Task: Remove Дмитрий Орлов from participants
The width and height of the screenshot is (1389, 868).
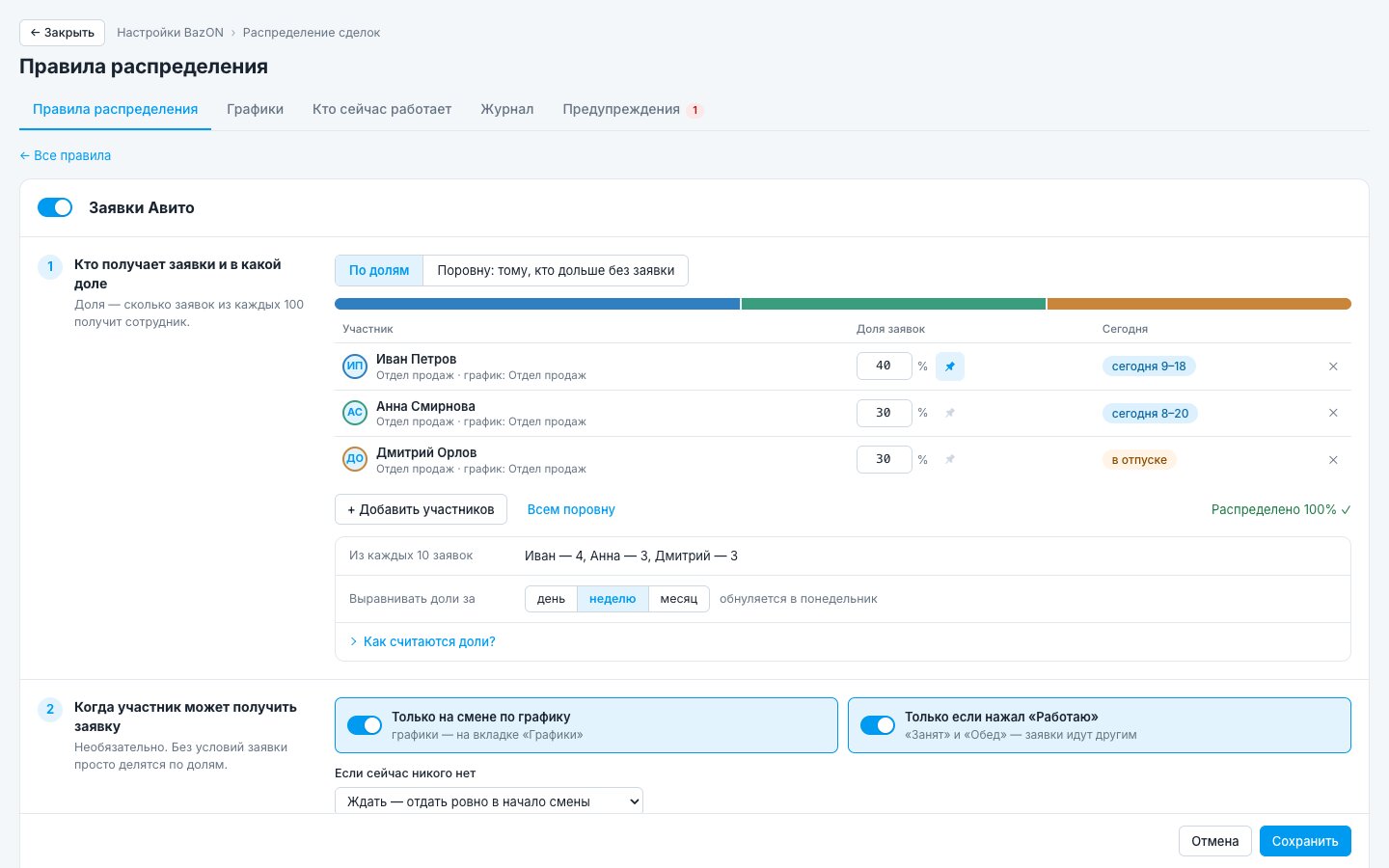Action: 1333,460
